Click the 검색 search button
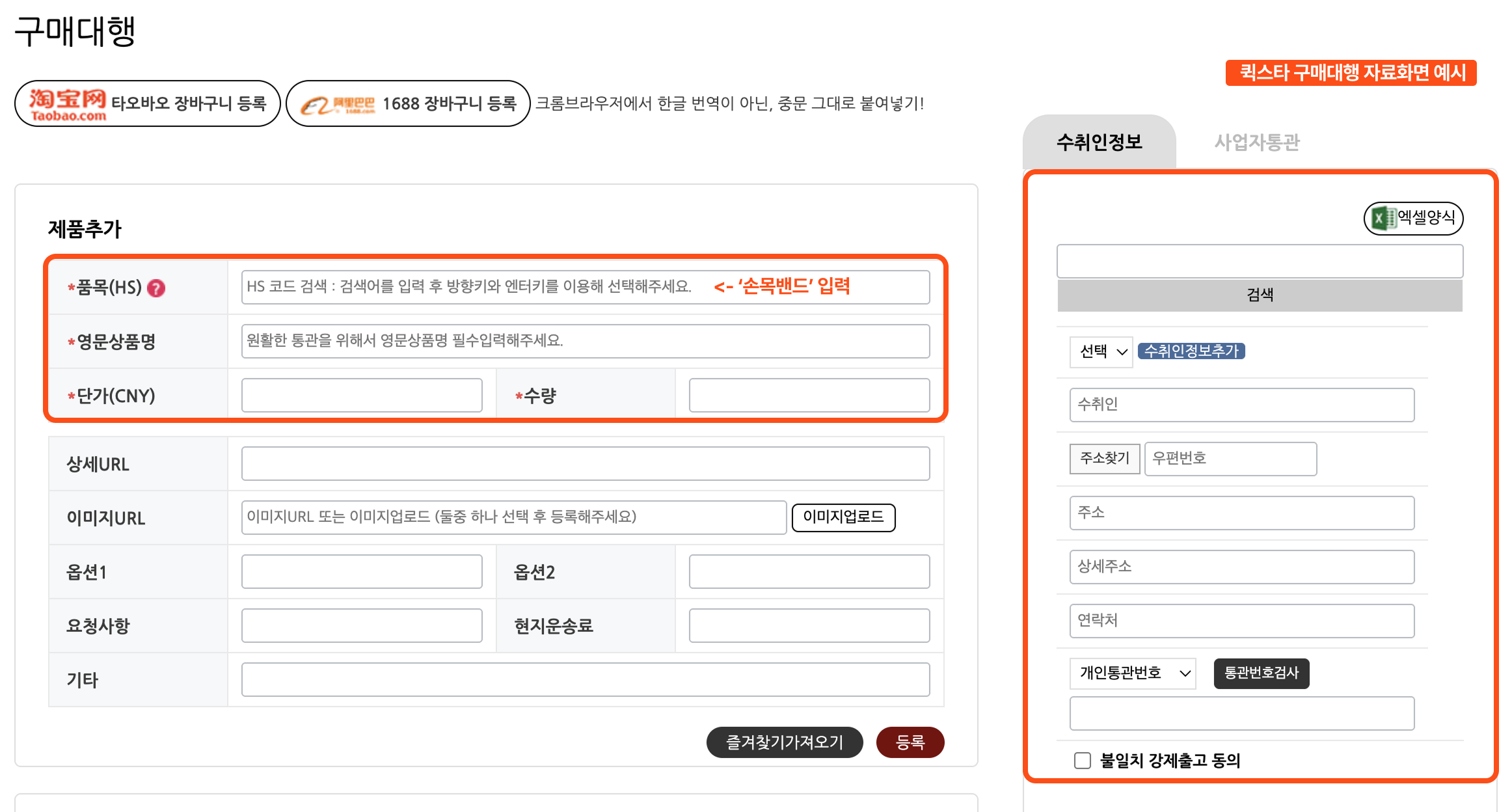 click(1260, 293)
